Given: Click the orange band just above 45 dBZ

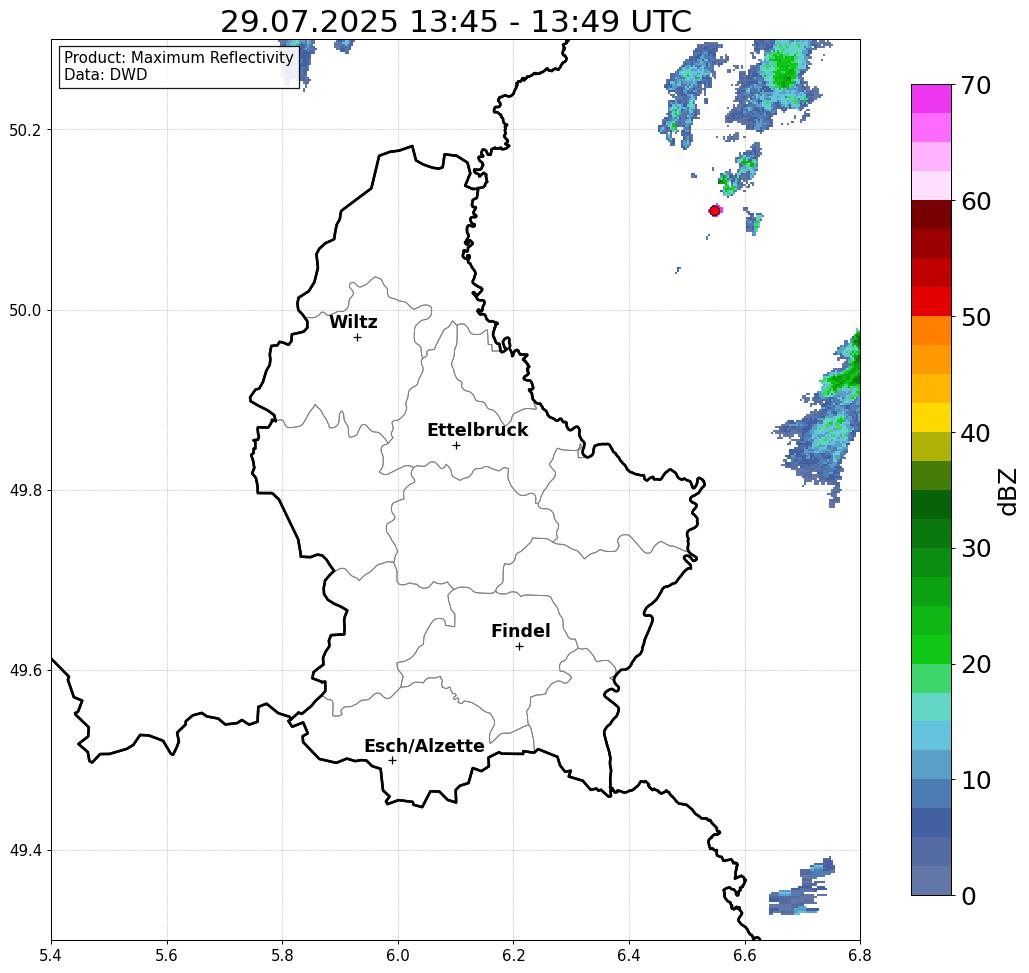Looking at the screenshot, I should (x=931, y=360).
